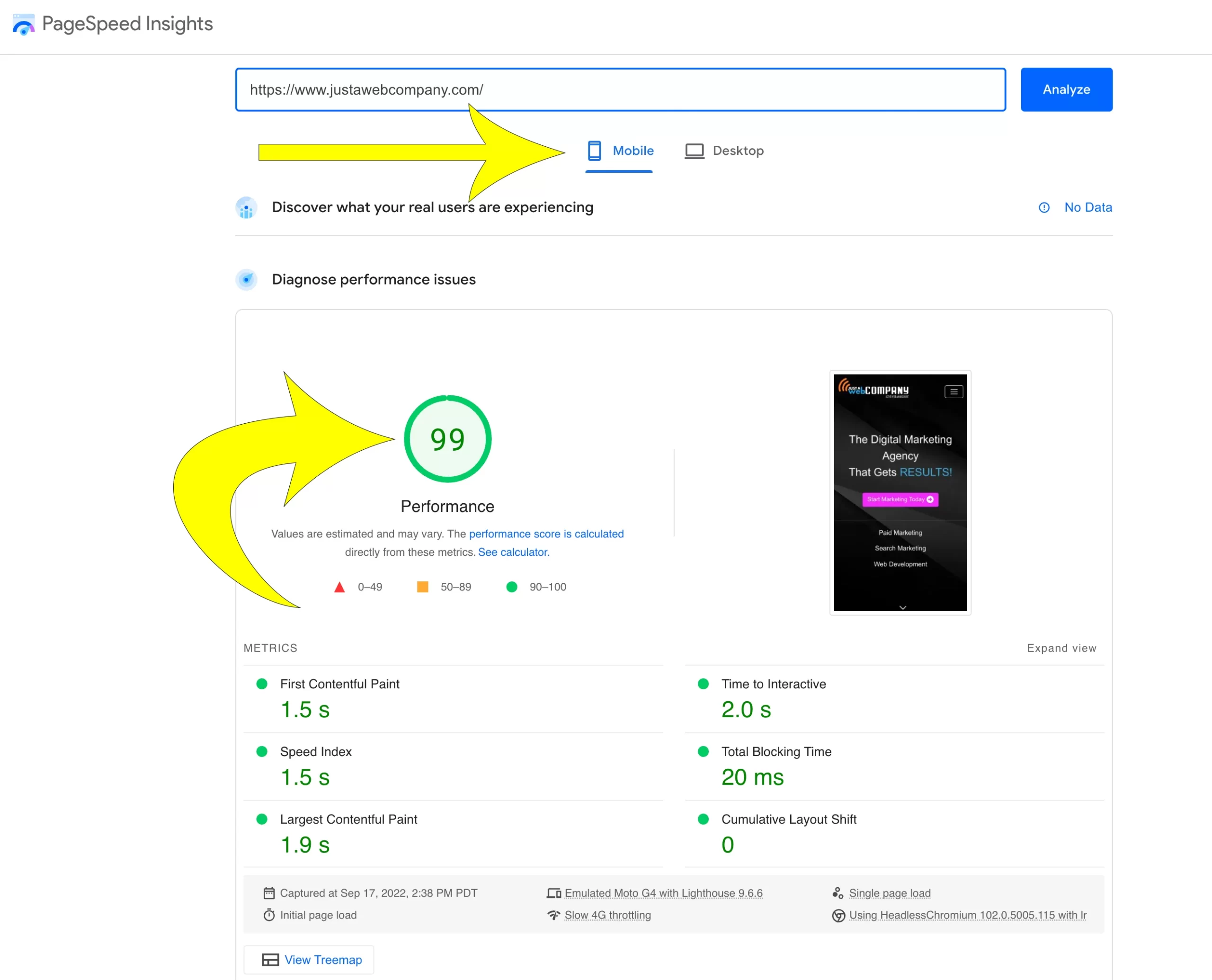Toggle Expand view for metrics

pyautogui.click(x=1061, y=648)
